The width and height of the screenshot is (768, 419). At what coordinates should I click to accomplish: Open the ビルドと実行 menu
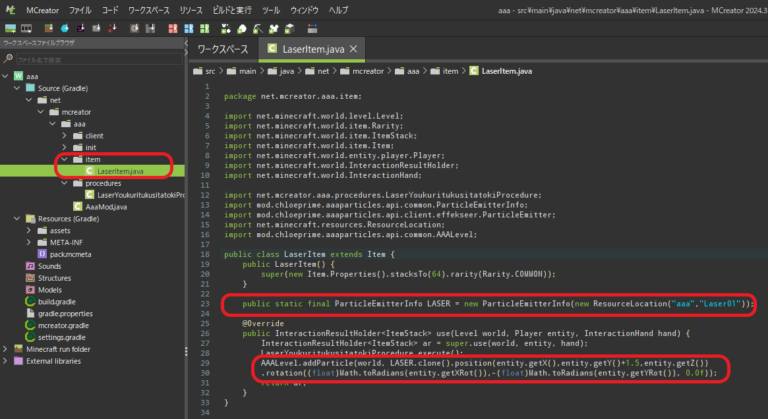230,8
